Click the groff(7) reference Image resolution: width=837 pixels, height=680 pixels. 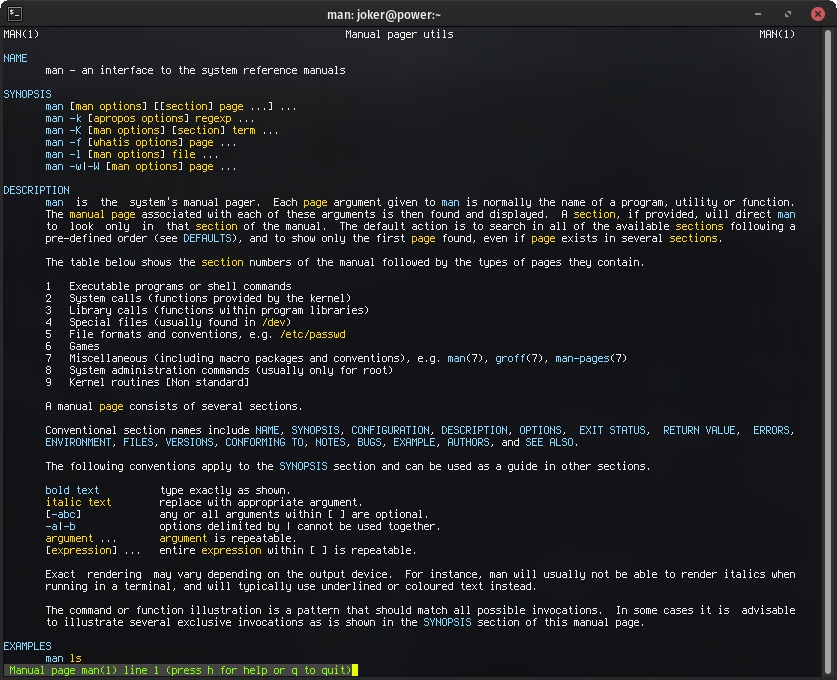519,359
